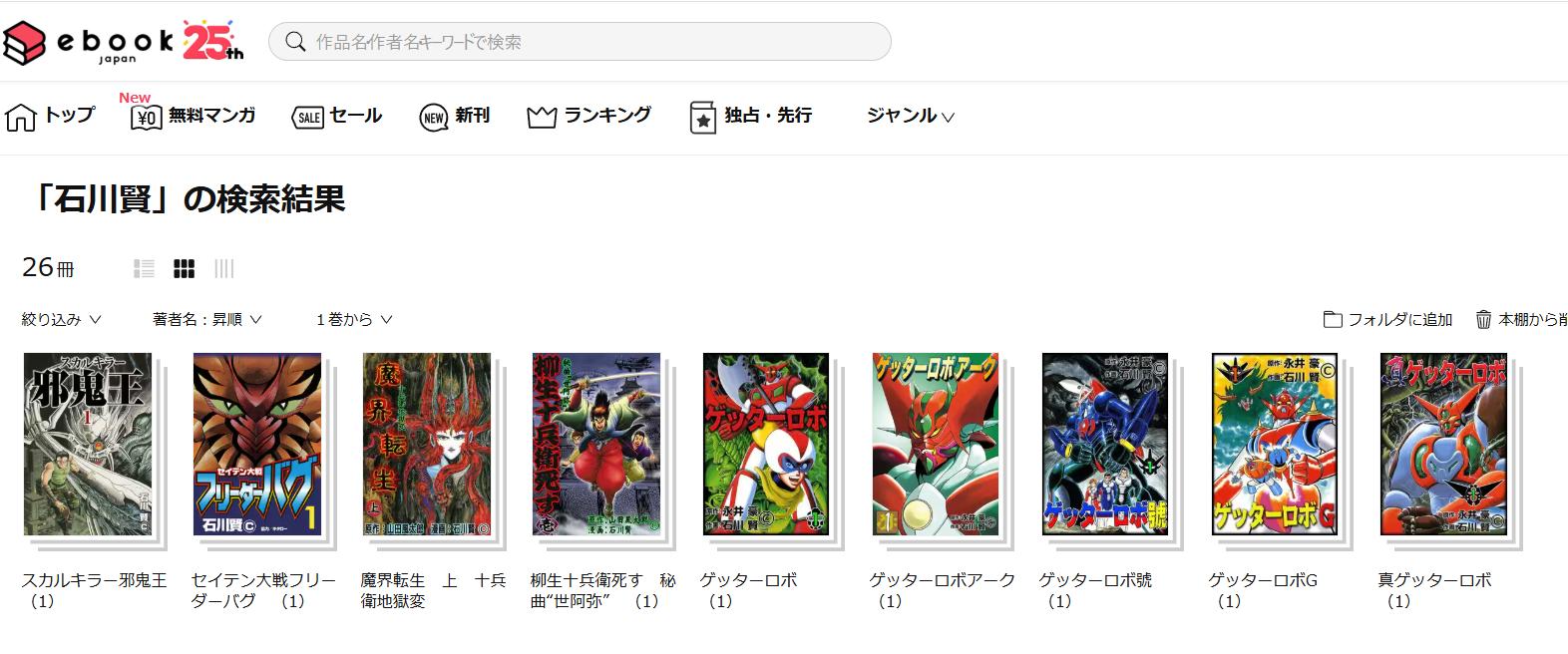
Task: Open the home icon labeled トップ
Action: (21, 117)
